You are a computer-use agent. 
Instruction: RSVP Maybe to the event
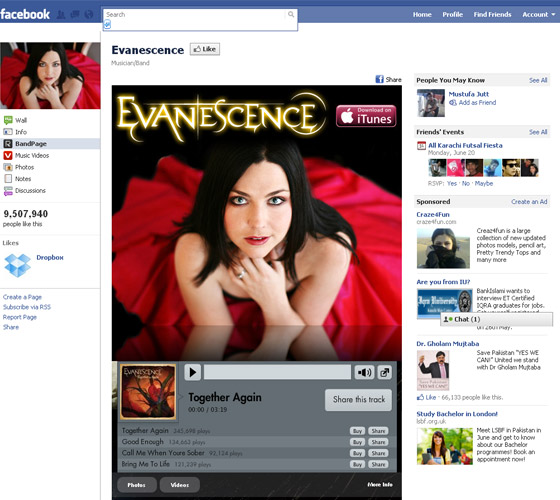click(484, 184)
